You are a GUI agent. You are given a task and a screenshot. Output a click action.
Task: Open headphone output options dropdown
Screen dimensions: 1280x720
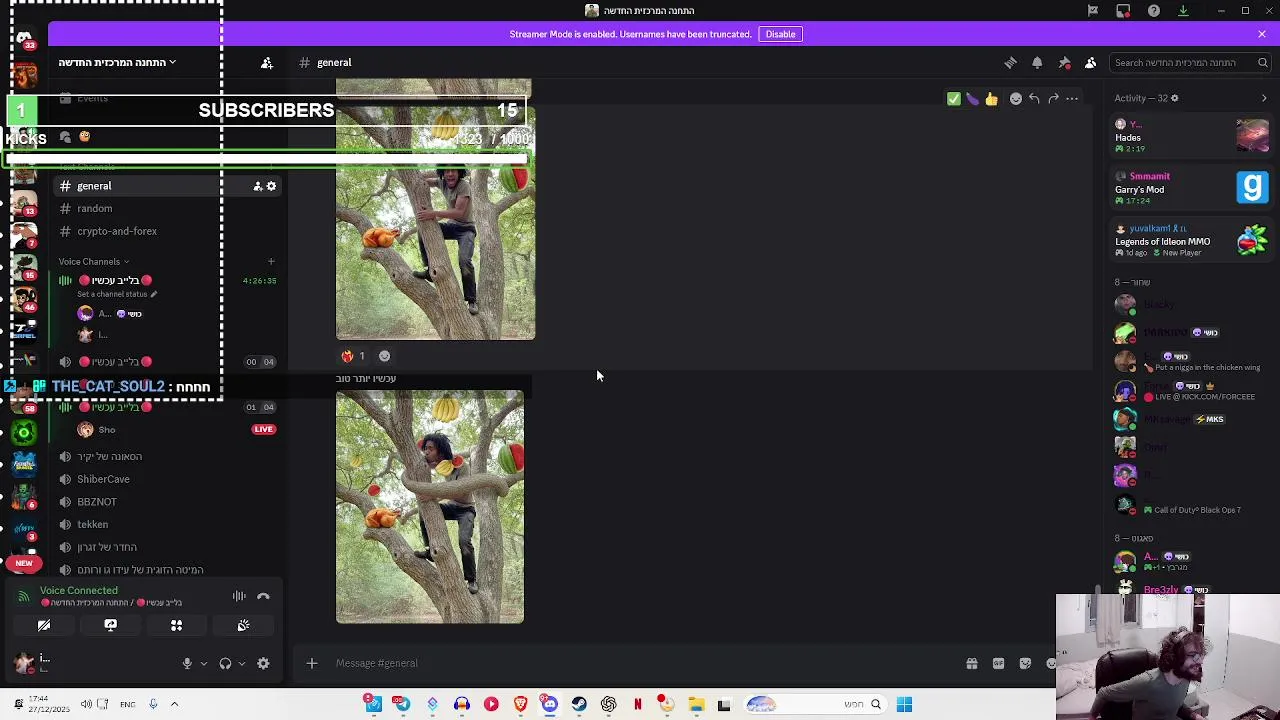pyautogui.click(x=241, y=664)
